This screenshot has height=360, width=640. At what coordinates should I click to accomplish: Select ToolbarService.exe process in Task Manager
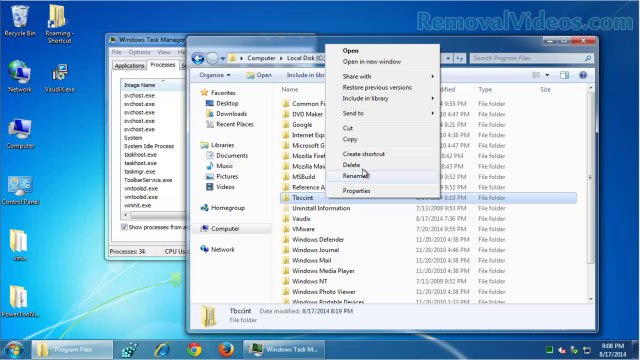click(x=148, y=180)
